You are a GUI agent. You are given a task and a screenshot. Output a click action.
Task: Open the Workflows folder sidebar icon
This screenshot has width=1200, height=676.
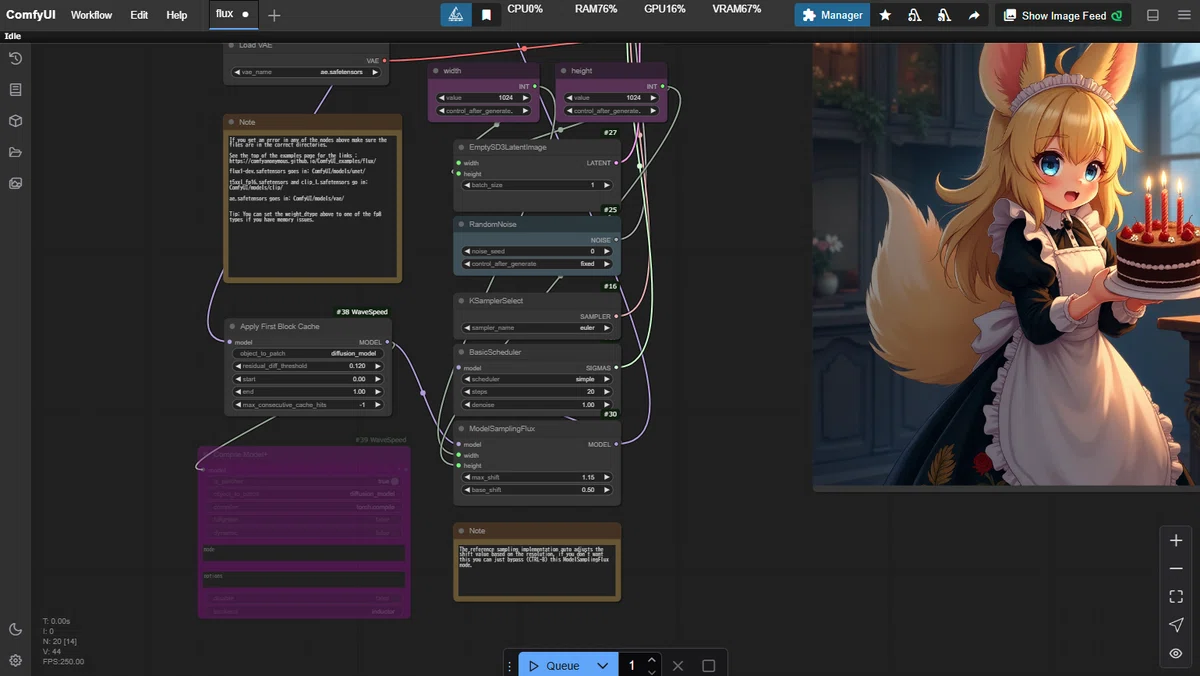pyautogui.click(x=15, y=152)
